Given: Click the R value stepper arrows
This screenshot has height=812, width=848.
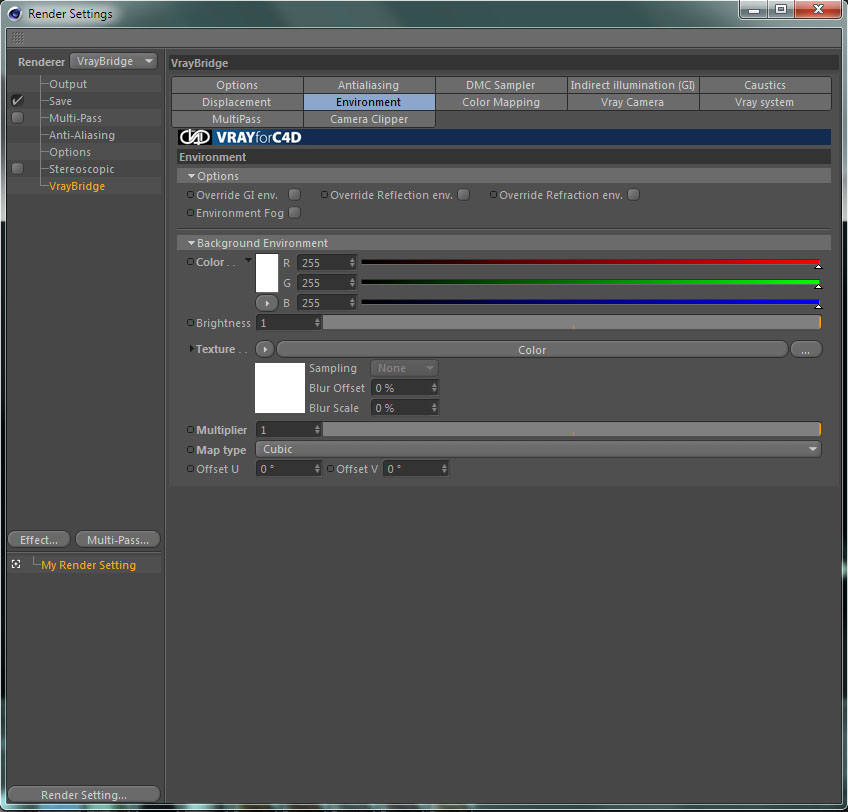Looking at the screenshot, I should click(x=352, y=262).
